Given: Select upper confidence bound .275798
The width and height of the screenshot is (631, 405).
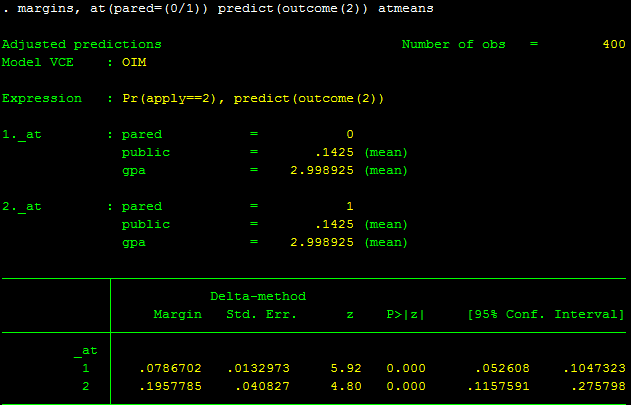Looking at the screenshot, I should click(x=597, y=387).
